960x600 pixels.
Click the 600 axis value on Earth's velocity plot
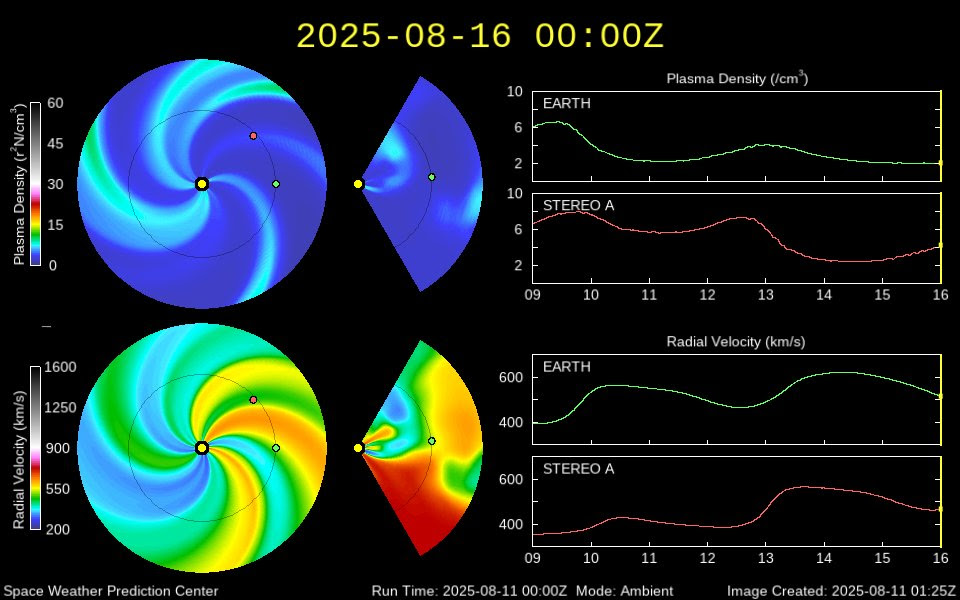coord(511,378)
